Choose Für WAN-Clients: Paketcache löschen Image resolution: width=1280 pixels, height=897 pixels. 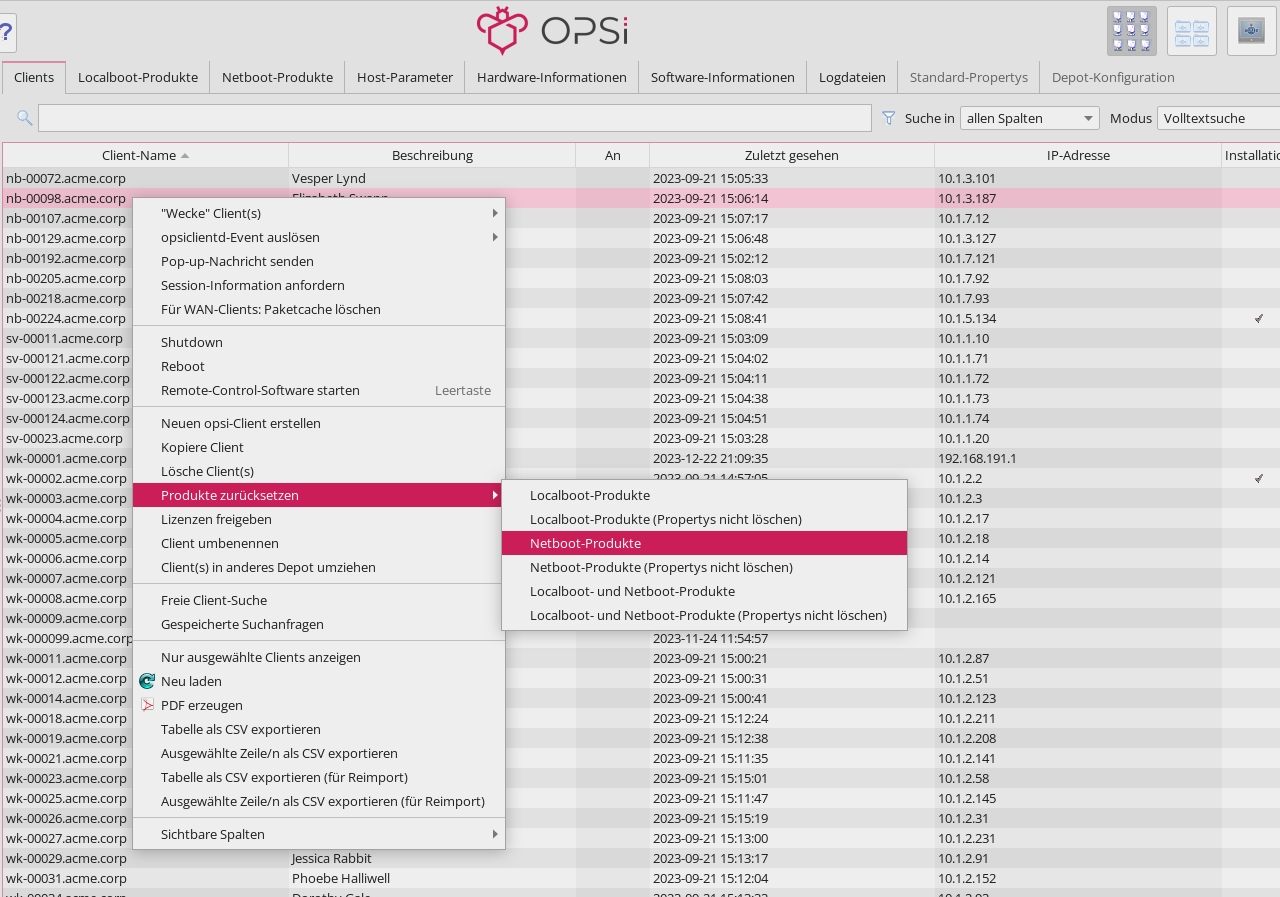[x=319, y=309]
